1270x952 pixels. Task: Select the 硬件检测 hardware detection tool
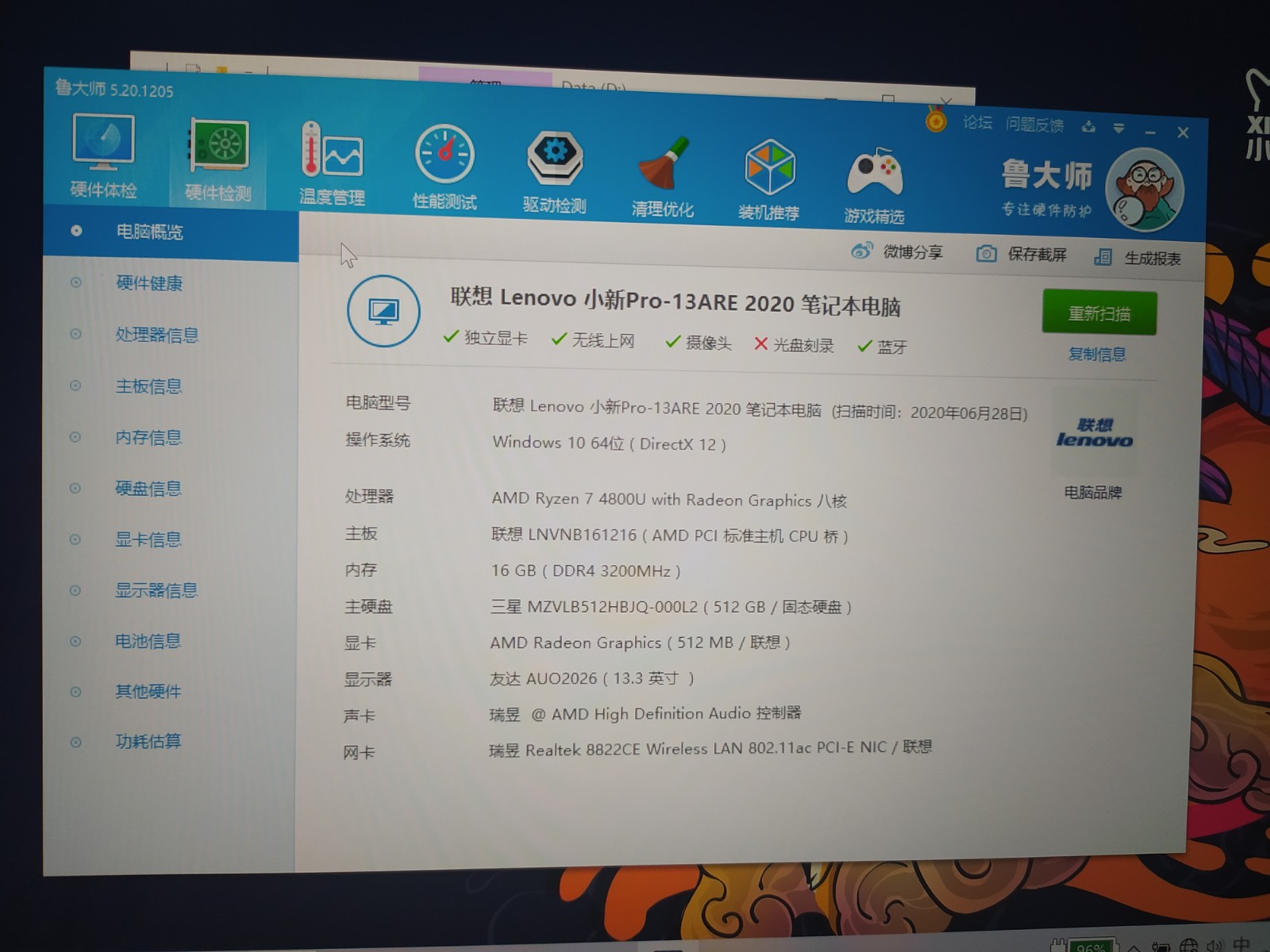click(218, 161)
